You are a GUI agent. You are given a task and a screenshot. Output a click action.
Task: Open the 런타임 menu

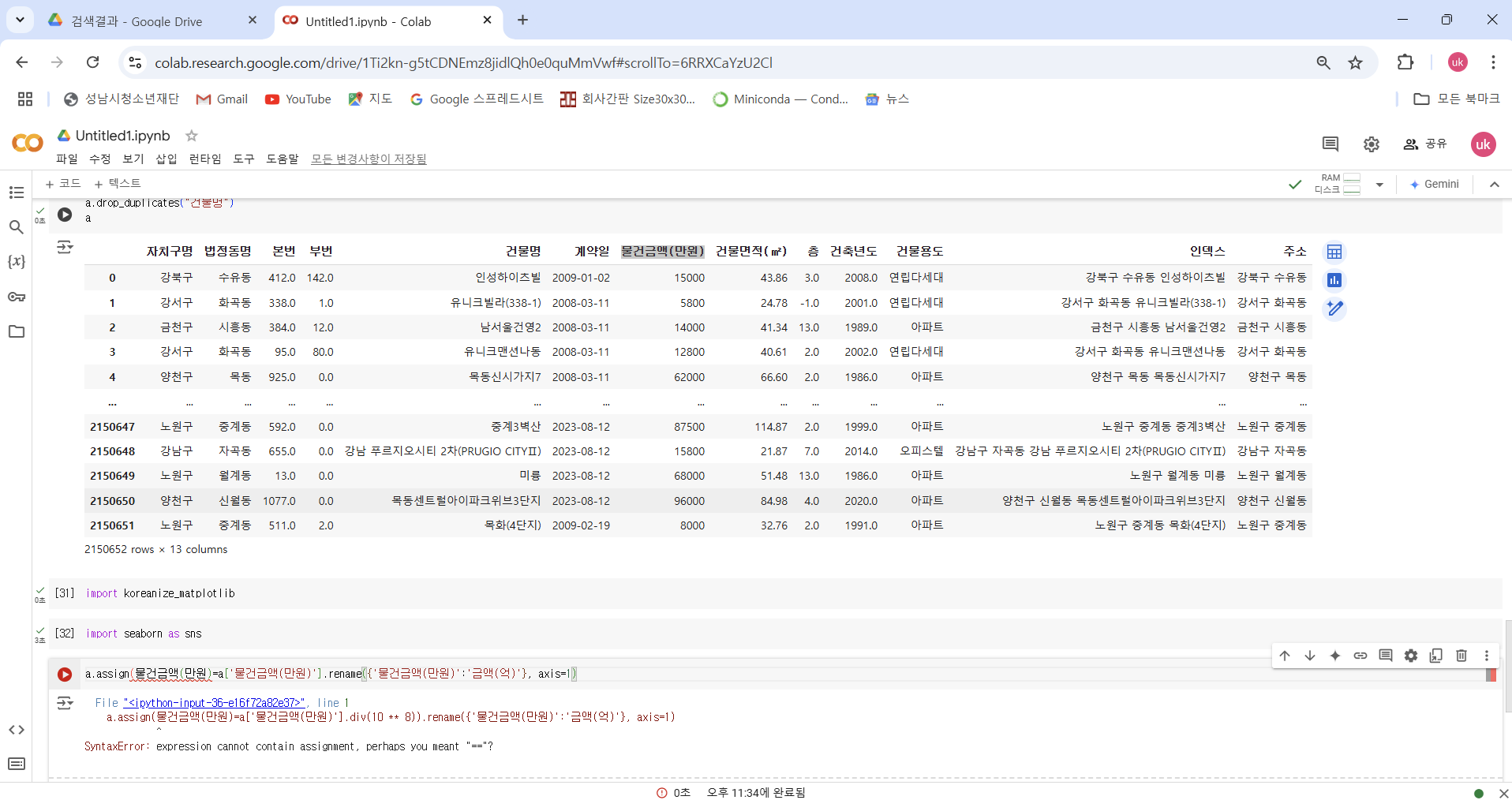pos(205,159)
